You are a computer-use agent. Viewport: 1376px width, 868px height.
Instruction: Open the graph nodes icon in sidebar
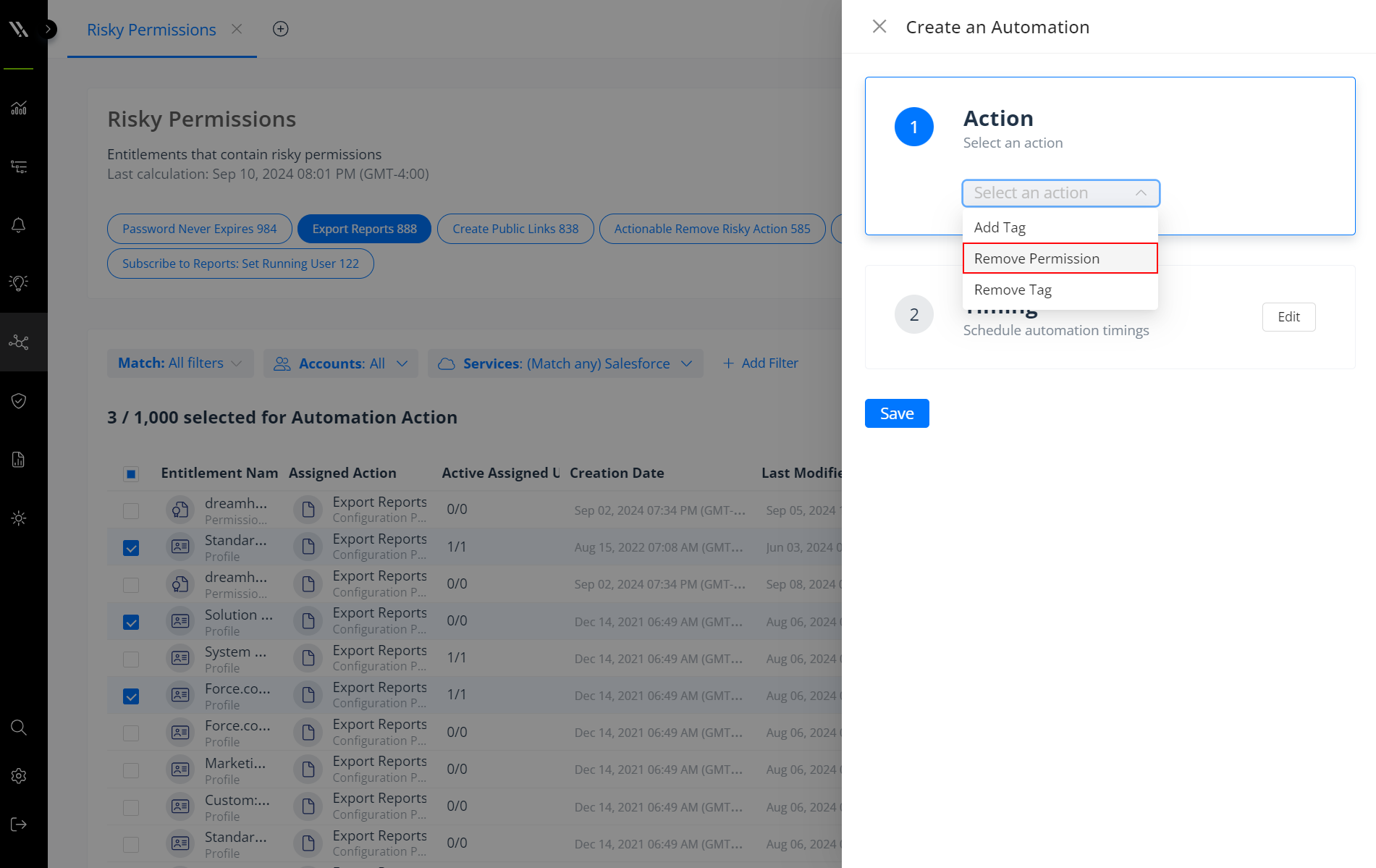pyautogui.click(x=19, y=342)
